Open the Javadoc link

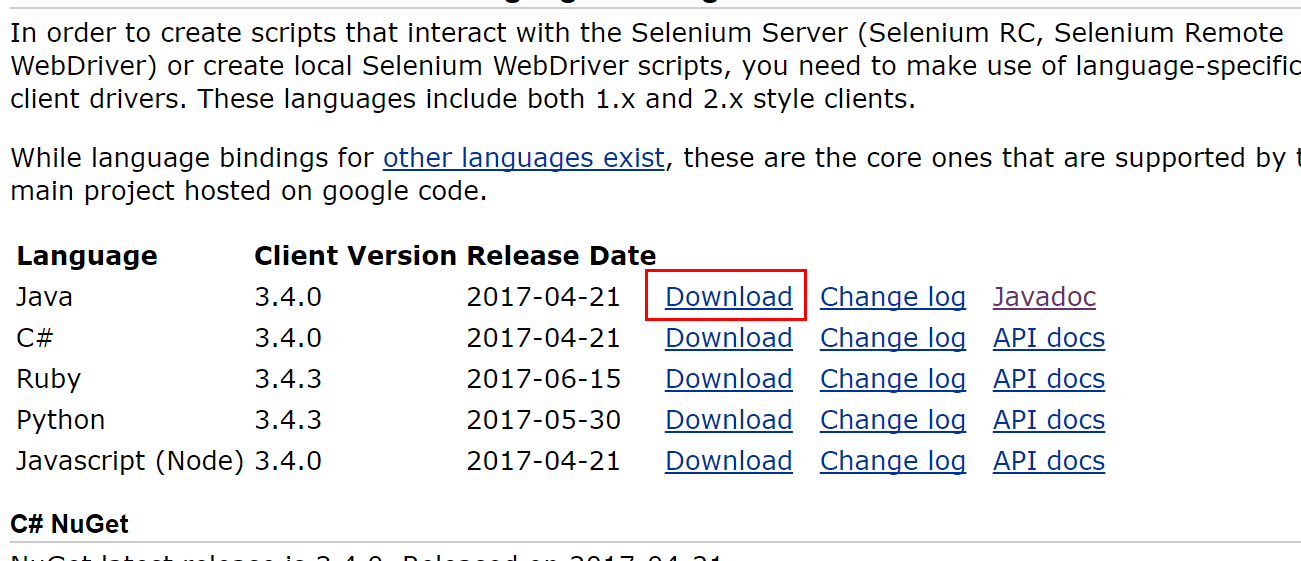coord(1044,297)
